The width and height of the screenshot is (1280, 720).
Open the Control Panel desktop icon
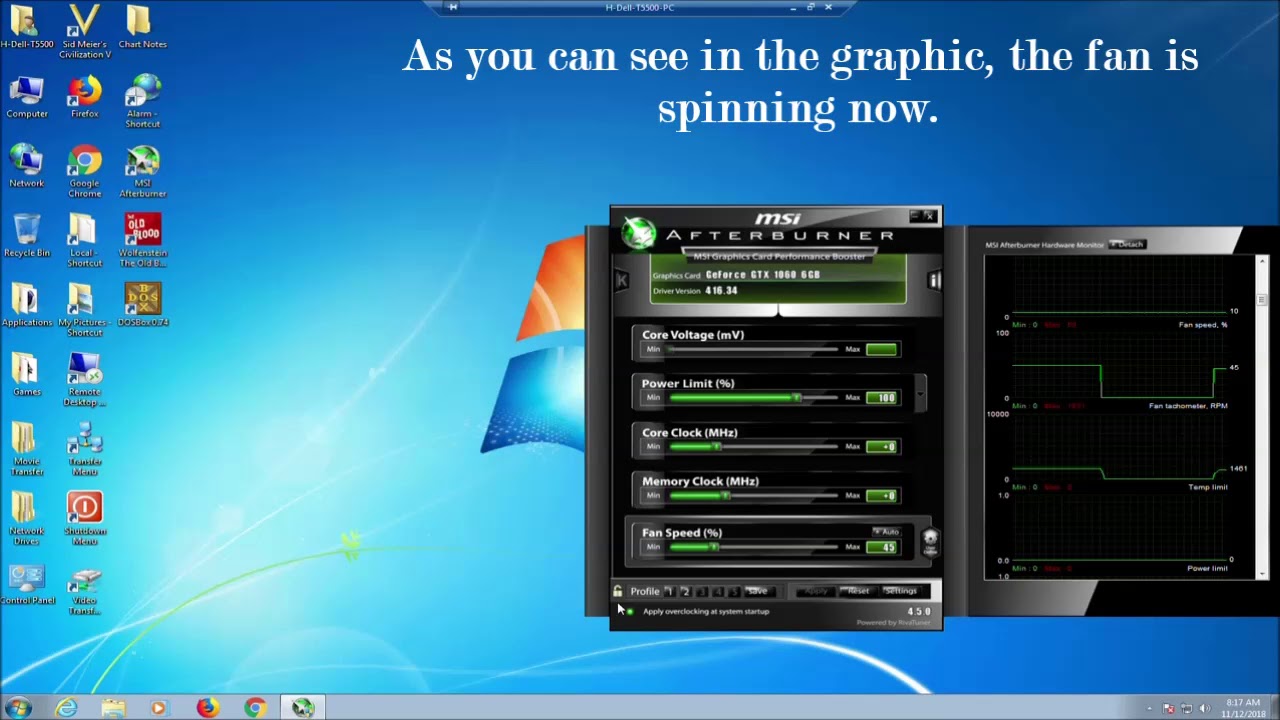(27, 585)
